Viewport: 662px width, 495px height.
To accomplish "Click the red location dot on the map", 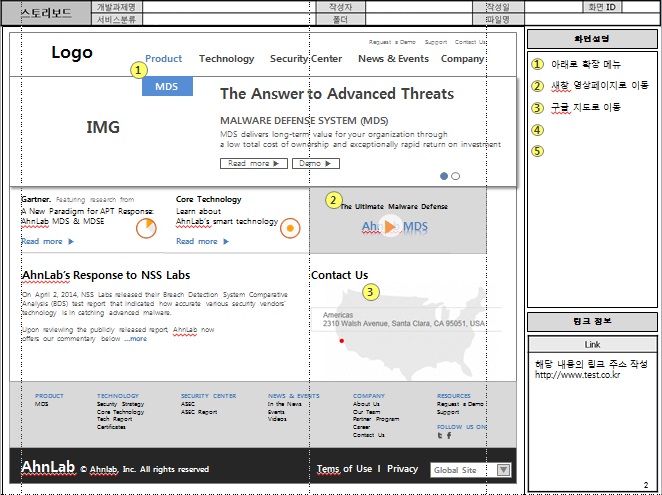I will click(x=342, y=341).
